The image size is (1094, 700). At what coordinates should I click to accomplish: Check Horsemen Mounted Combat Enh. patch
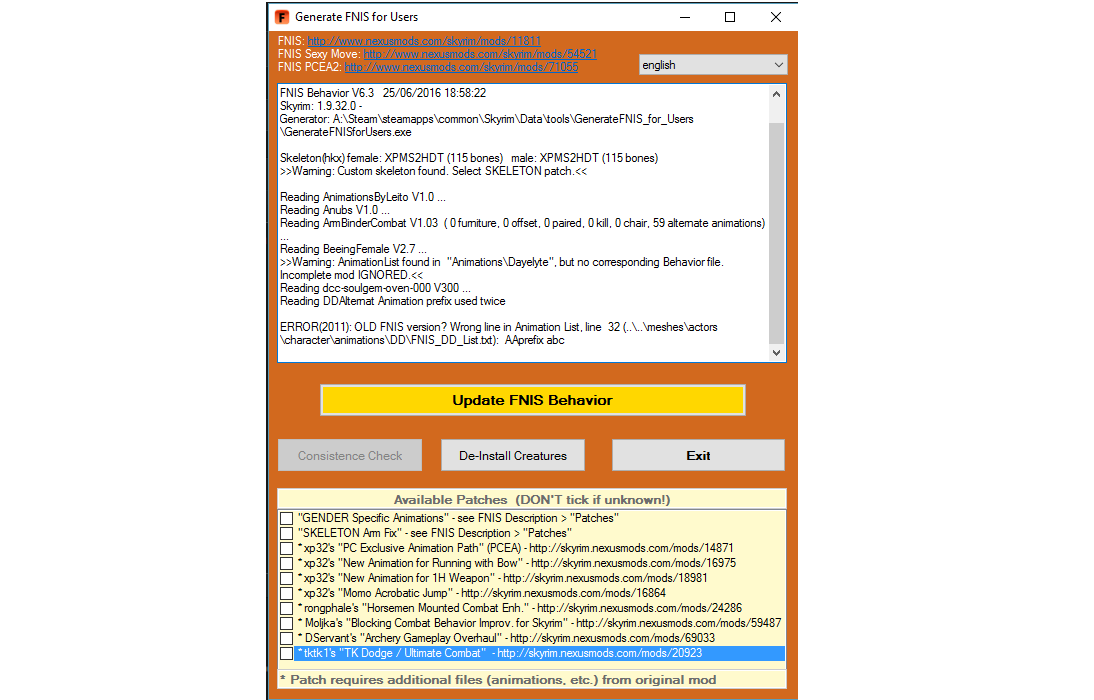point(287,608)
